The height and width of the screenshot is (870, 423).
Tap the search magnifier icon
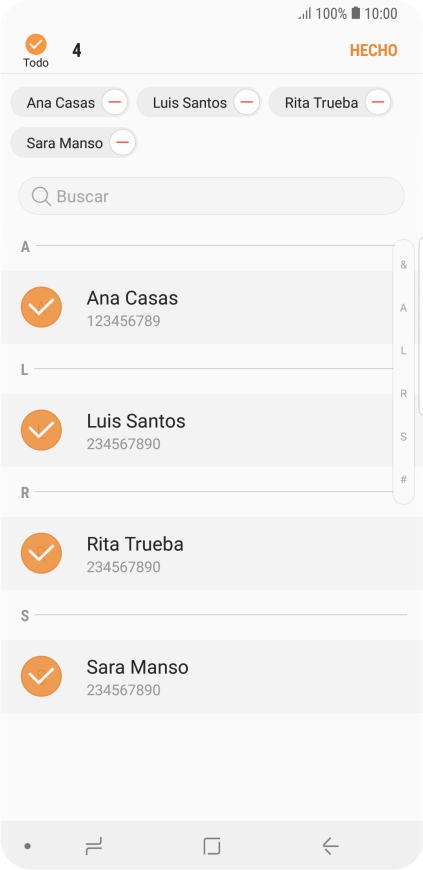[x=41, y=196]
